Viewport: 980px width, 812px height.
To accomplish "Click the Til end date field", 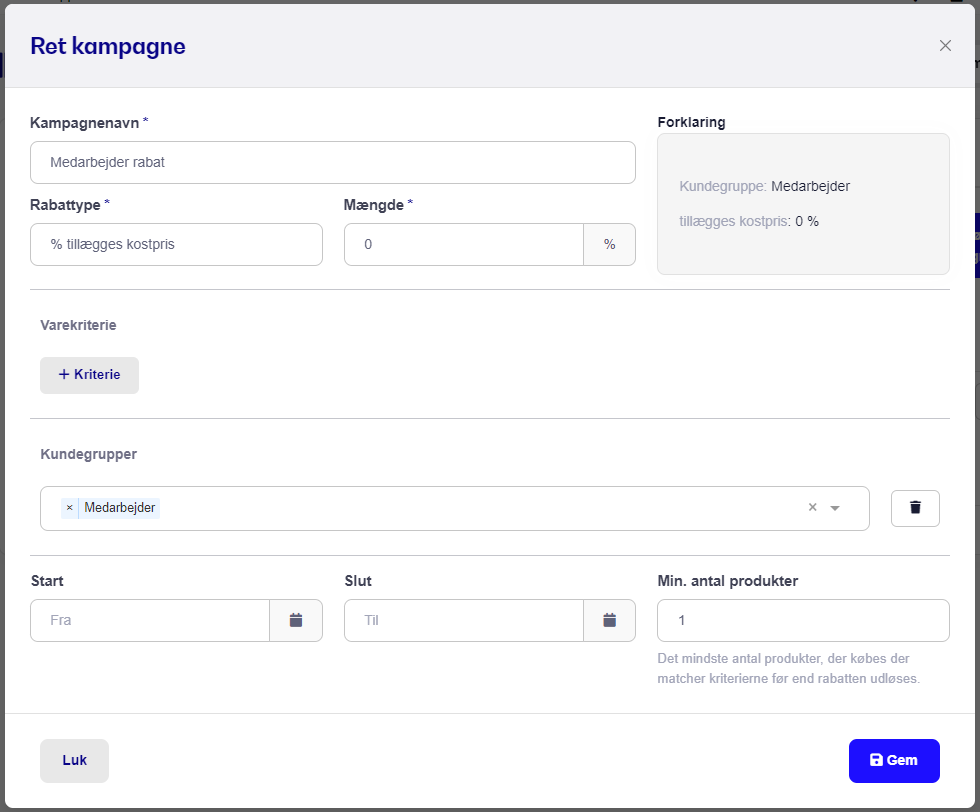I will (463, 620).
